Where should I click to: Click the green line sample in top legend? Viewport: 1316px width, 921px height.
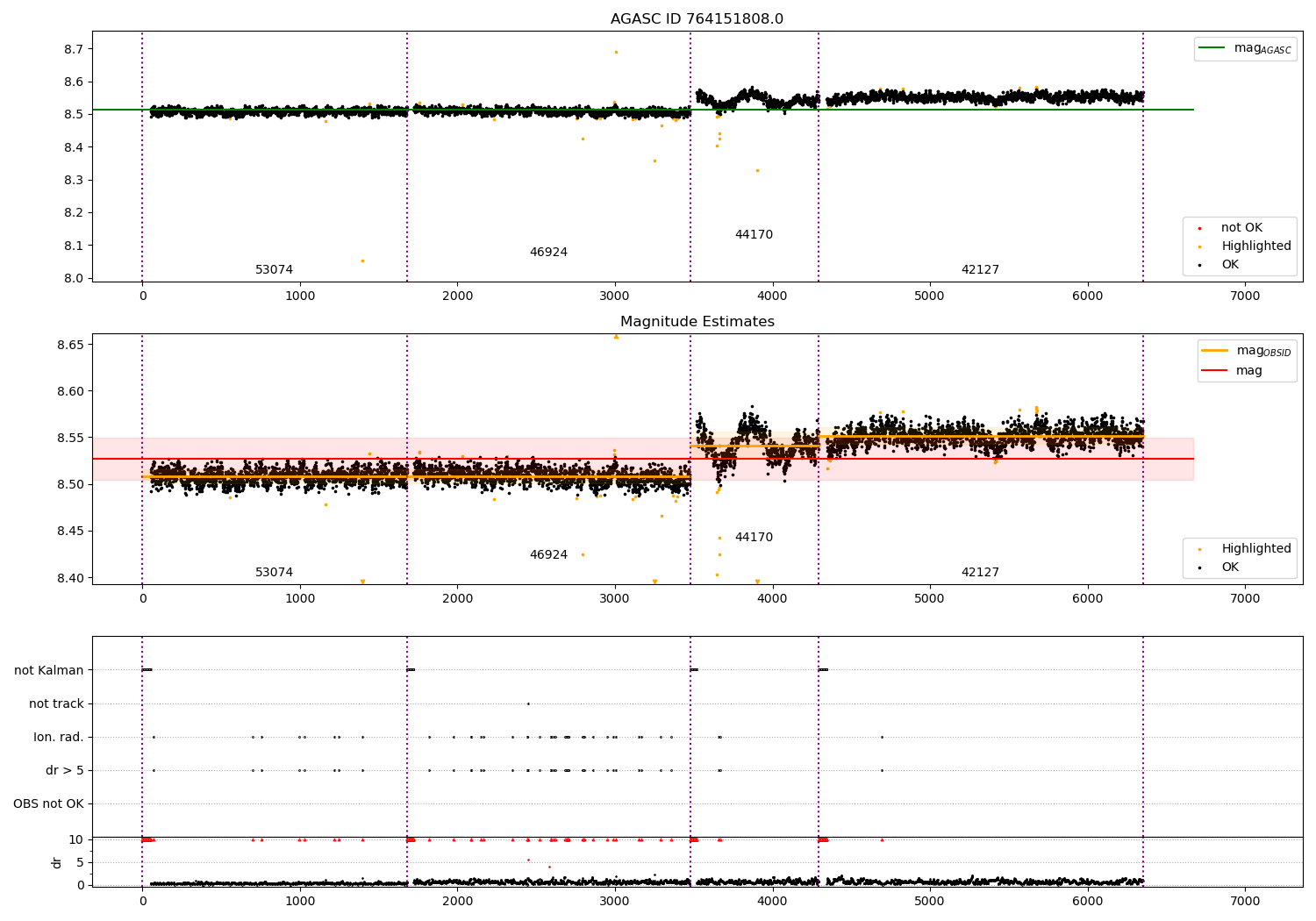coord(1212,48)
